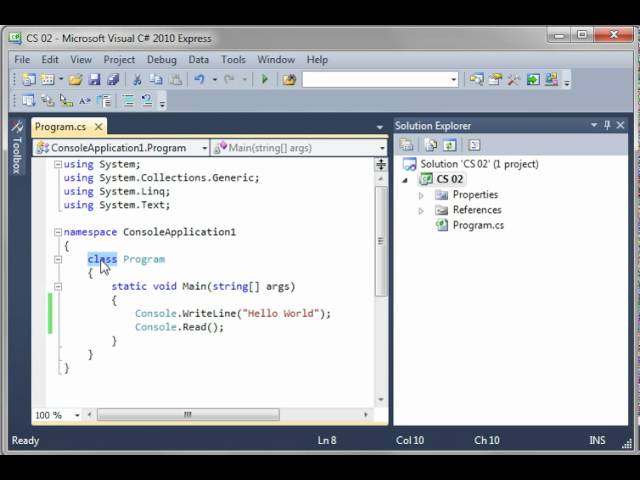The width and height of the screenshot is (640, 480).
Task: Open the Undo history dropdown arrow
Action: click(x=215, y=79)
